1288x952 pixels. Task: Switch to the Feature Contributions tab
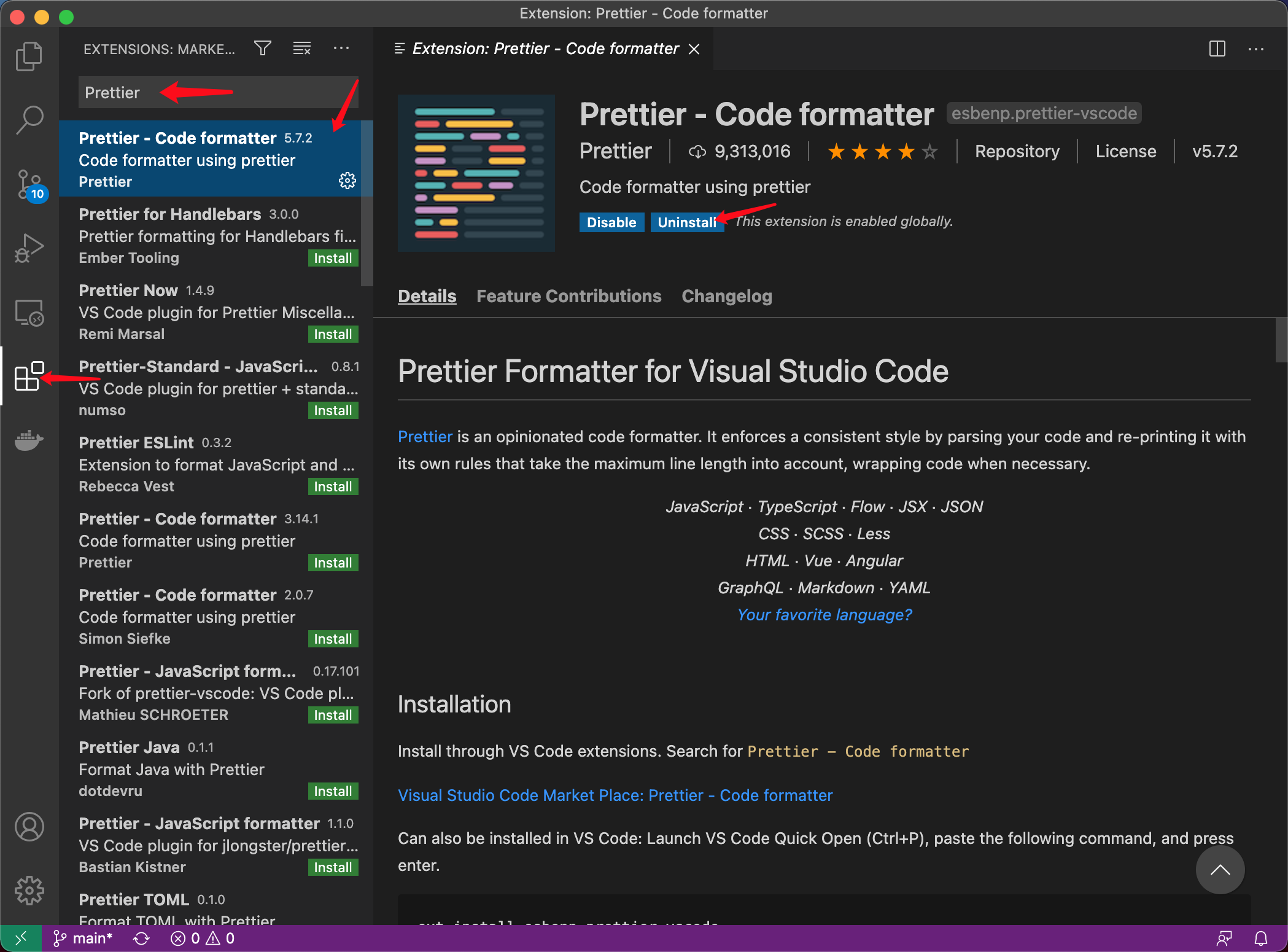click(568, 296)
